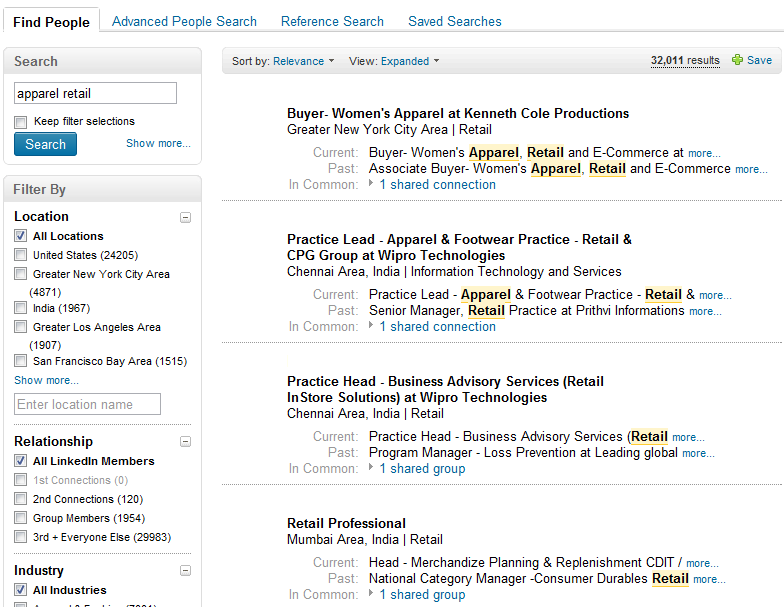This screenshot has height=607, width=784.
Task: Collapse the Industry filter section
Action: click(185, 571)
